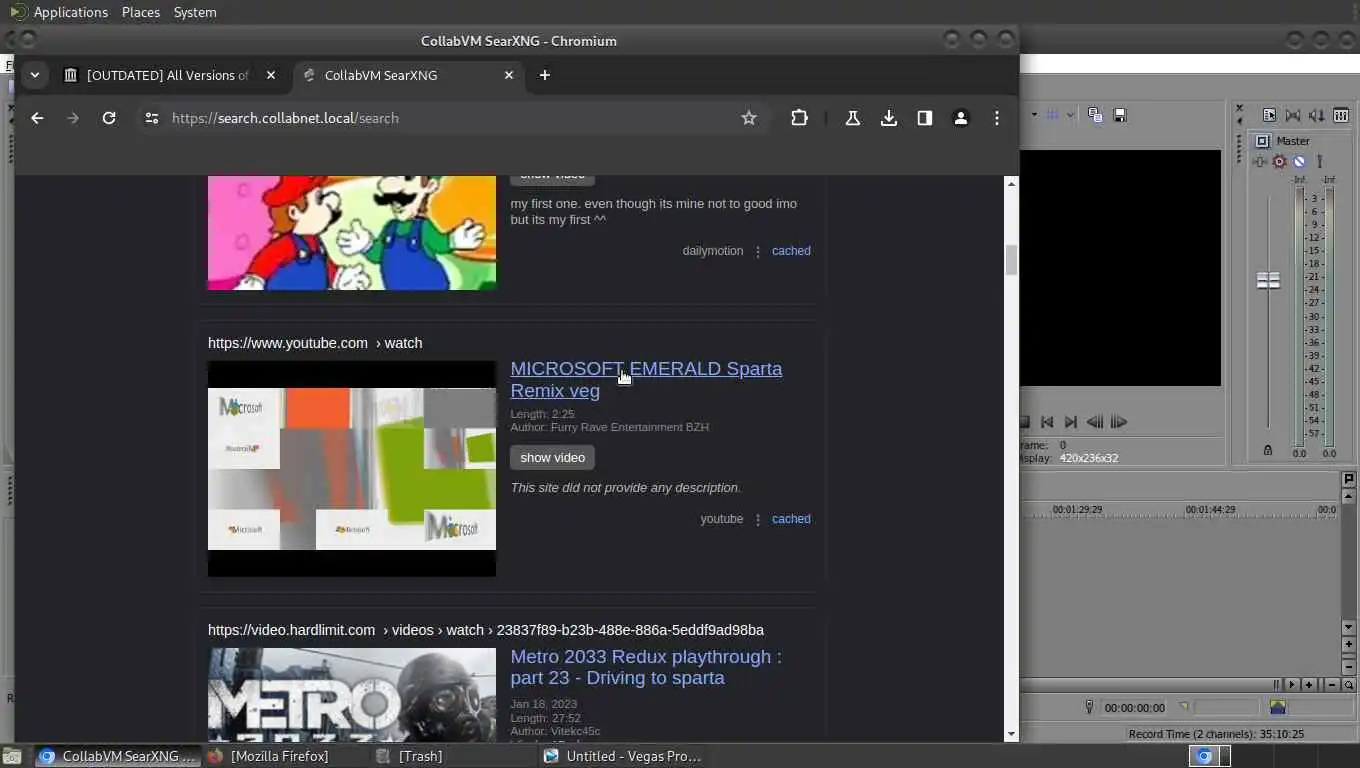1360x768 pixels.
Task: Open Chromium three-dot menu
Action: click(x=997, y=118)
